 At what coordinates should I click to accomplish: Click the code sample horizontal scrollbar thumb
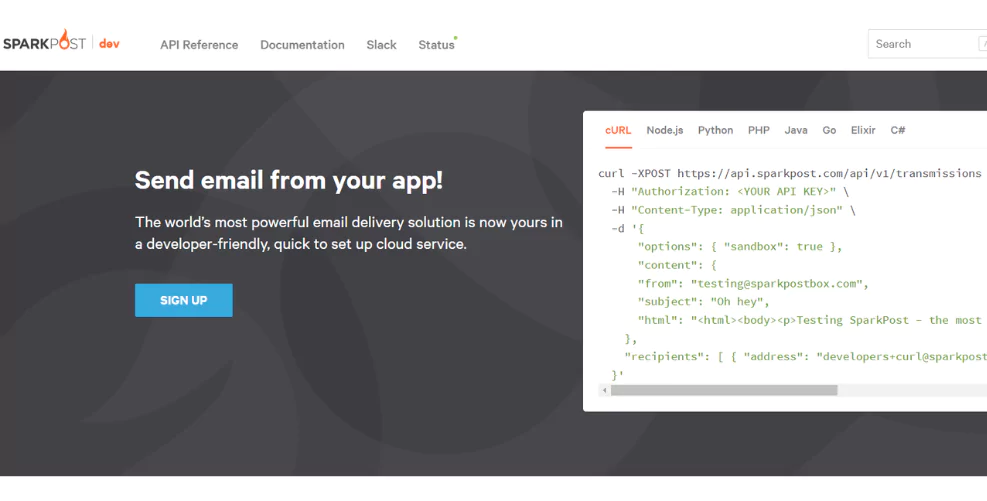[x=724, y=390]
